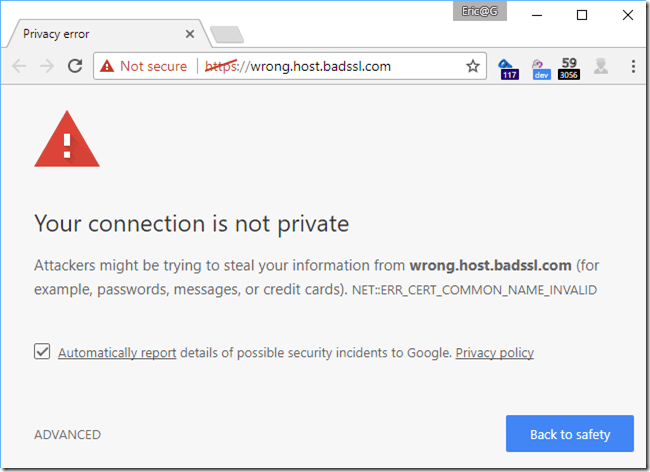
Task: Click the grey profile avatar icon
Action: 601,66
